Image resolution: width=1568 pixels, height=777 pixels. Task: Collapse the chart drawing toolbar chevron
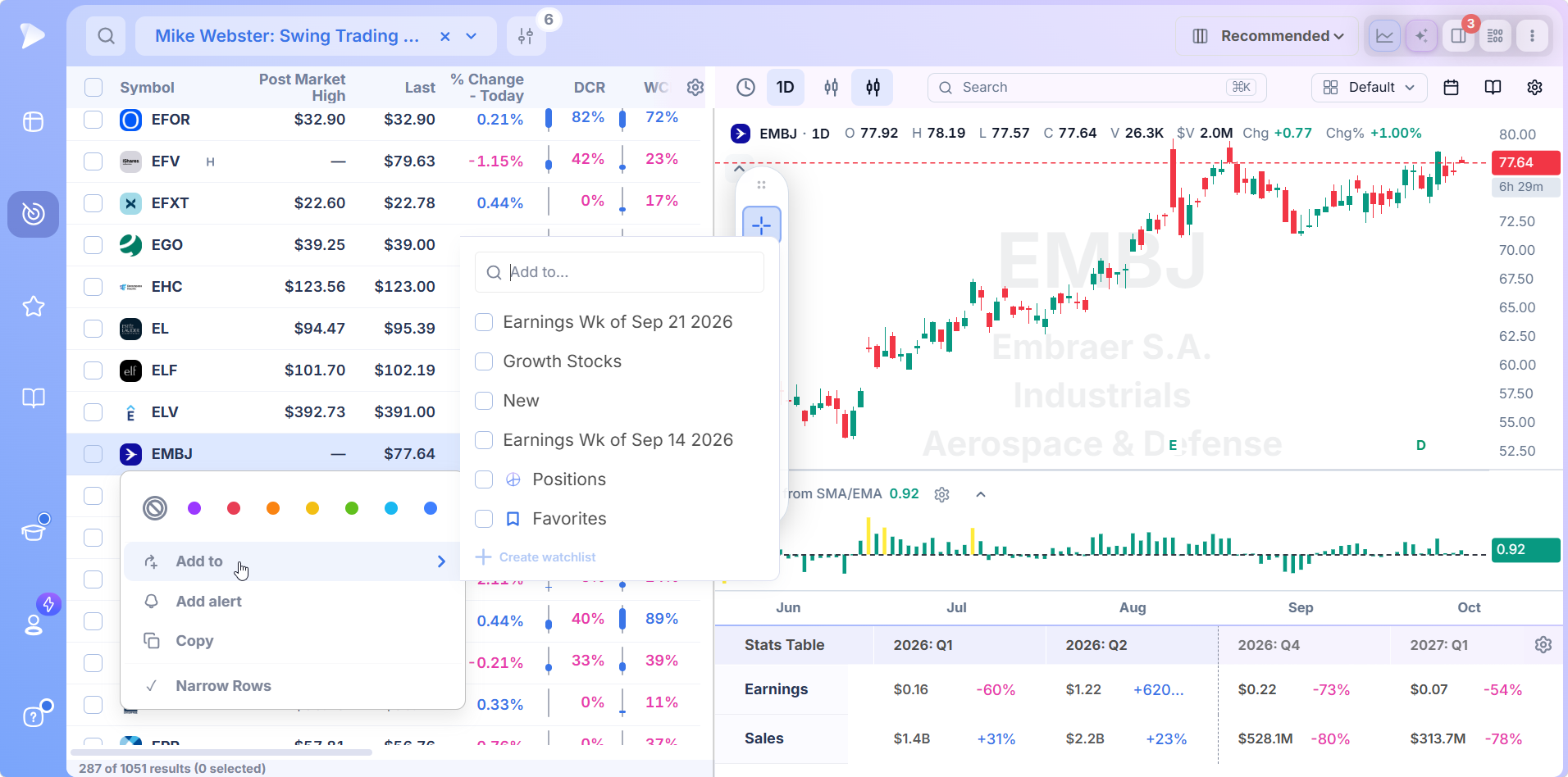(739, 169)
